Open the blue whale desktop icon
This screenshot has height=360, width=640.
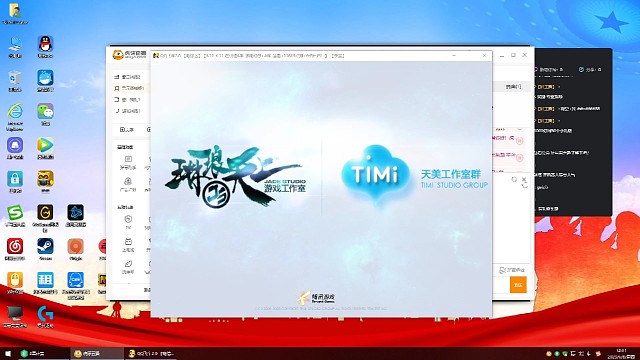[45, 78]
